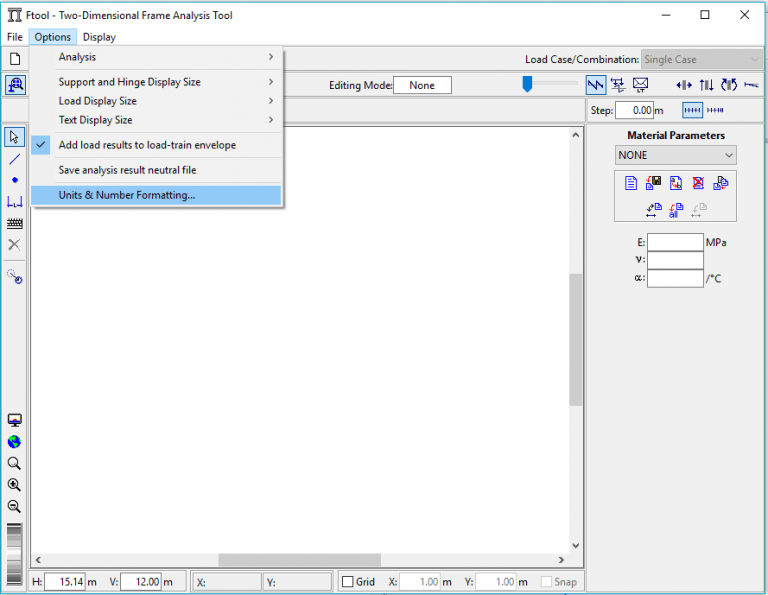Open the Material Parameters NONE dropdown
768x595 pixels.
point(675,155)
